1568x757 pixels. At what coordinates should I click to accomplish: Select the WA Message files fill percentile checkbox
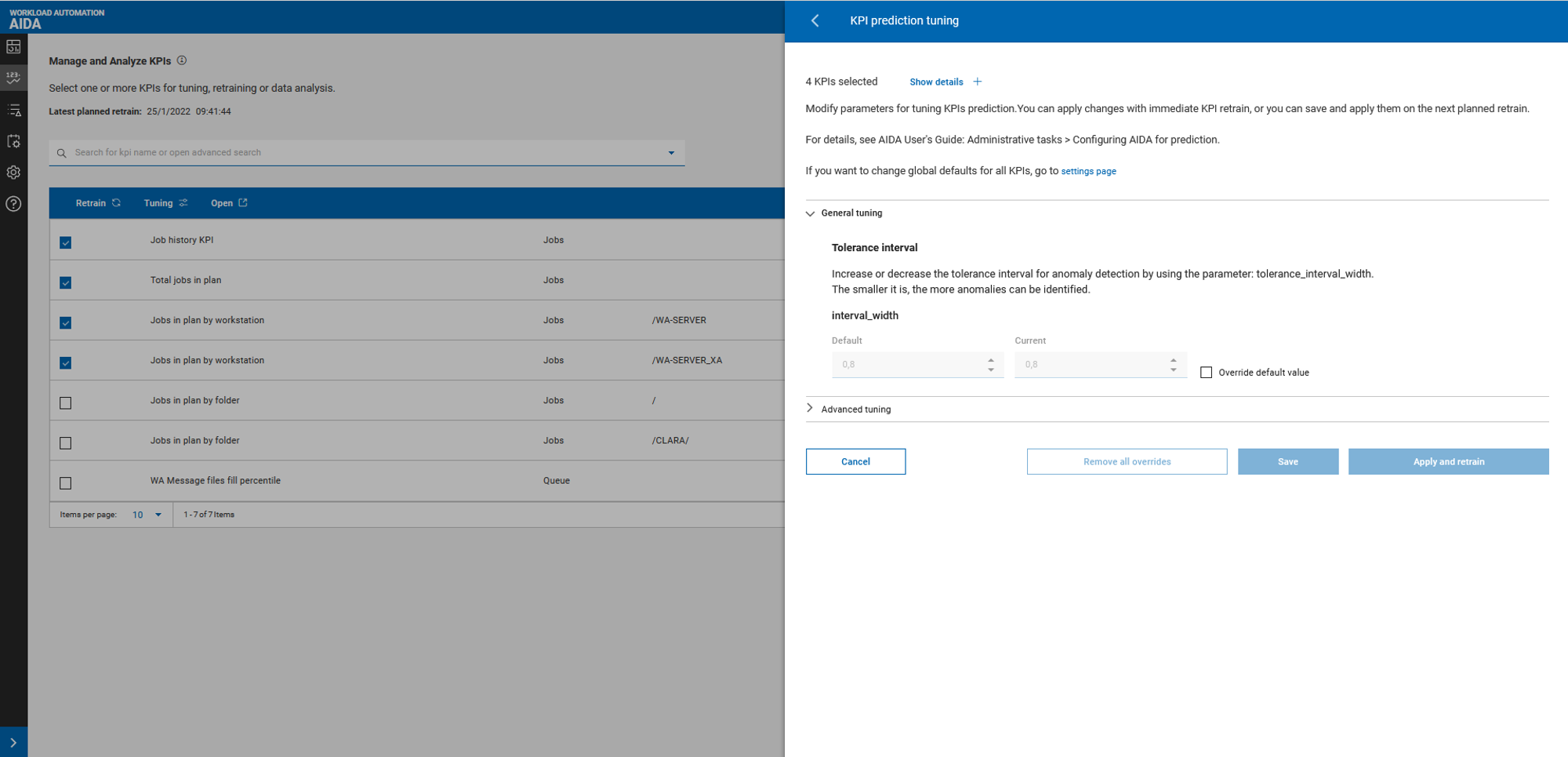[66, 483]
